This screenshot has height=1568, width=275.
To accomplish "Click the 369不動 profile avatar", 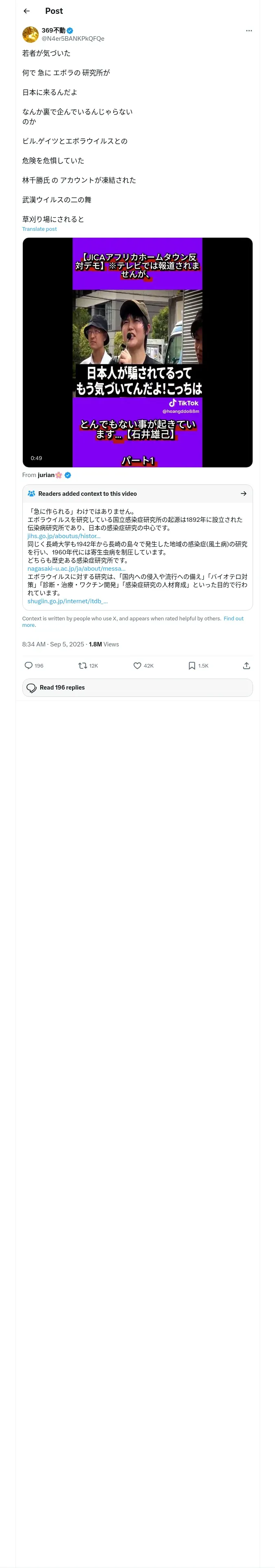I will [x=31, y=34].
